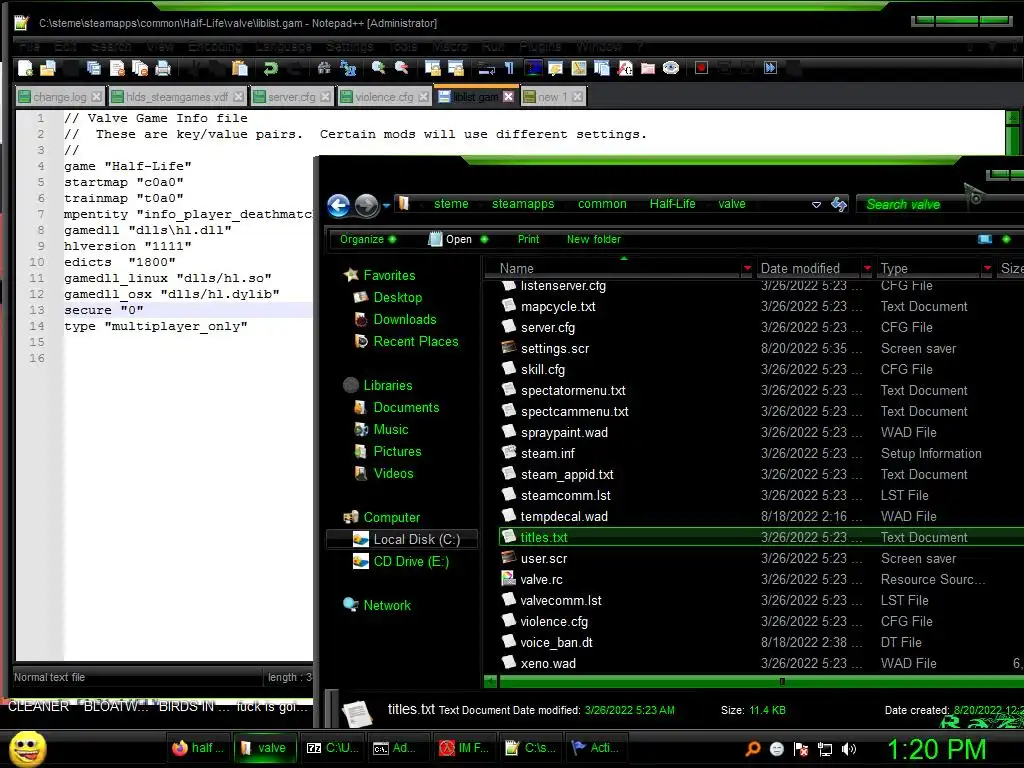This screenshot has width=1024, height=768.
Task: Switch to the server.cfg tab
Action: [292, 97]
